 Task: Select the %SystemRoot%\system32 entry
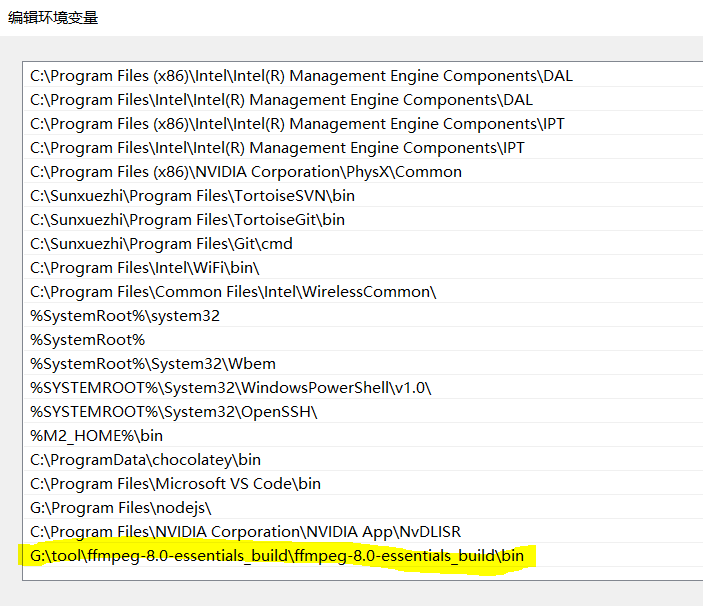[x=363, y=316]
